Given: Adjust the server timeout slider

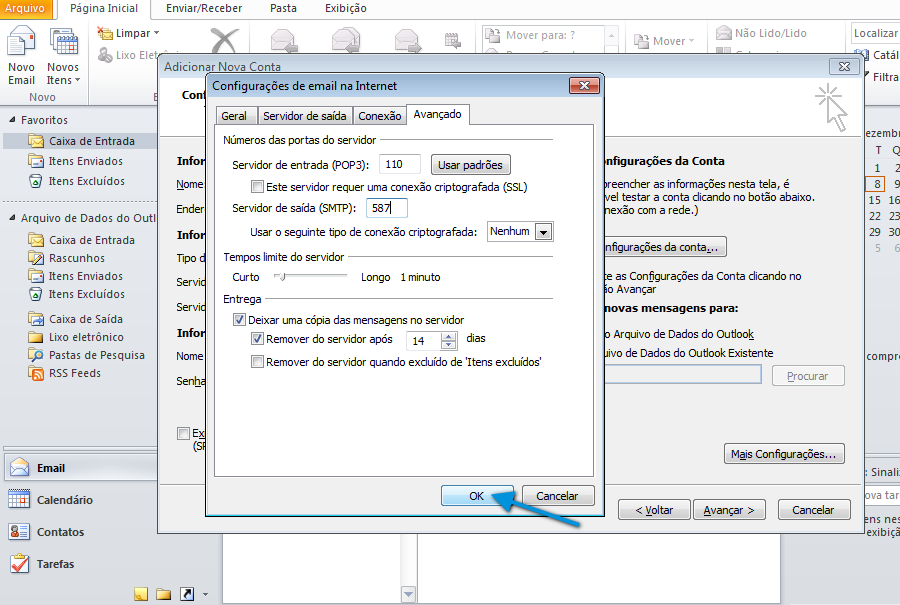Looking at the screenshot, I should (282, 276).
